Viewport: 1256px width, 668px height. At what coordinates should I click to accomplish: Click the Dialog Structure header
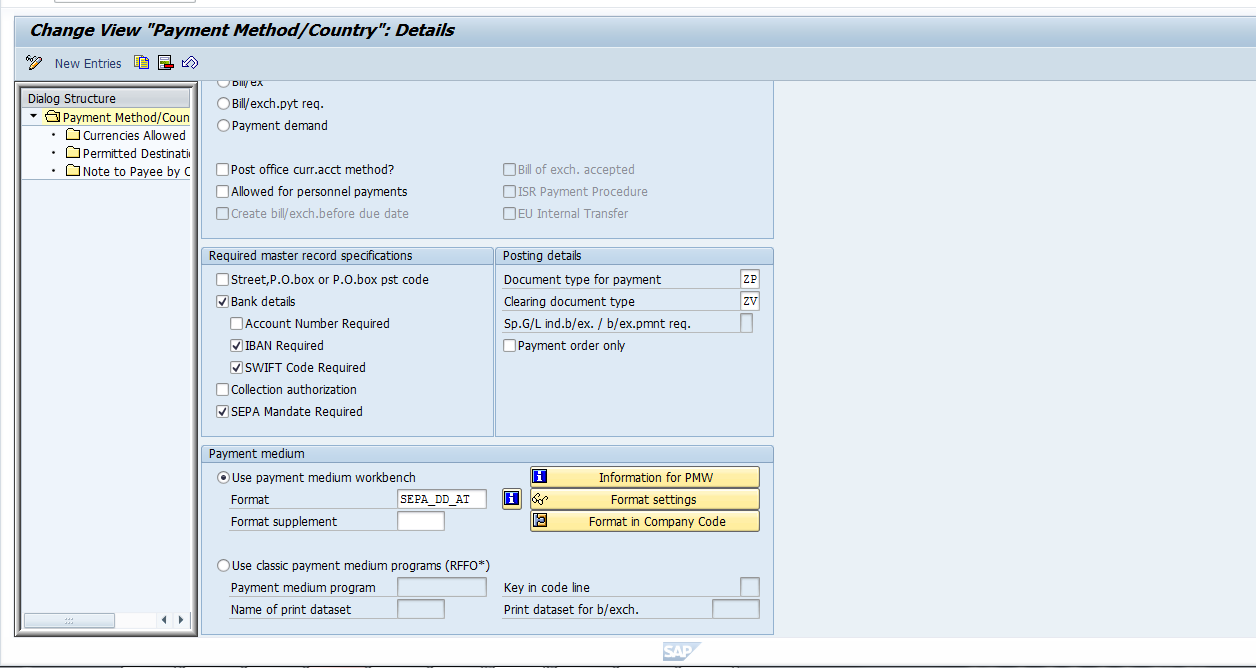click(x=105, y=98)
